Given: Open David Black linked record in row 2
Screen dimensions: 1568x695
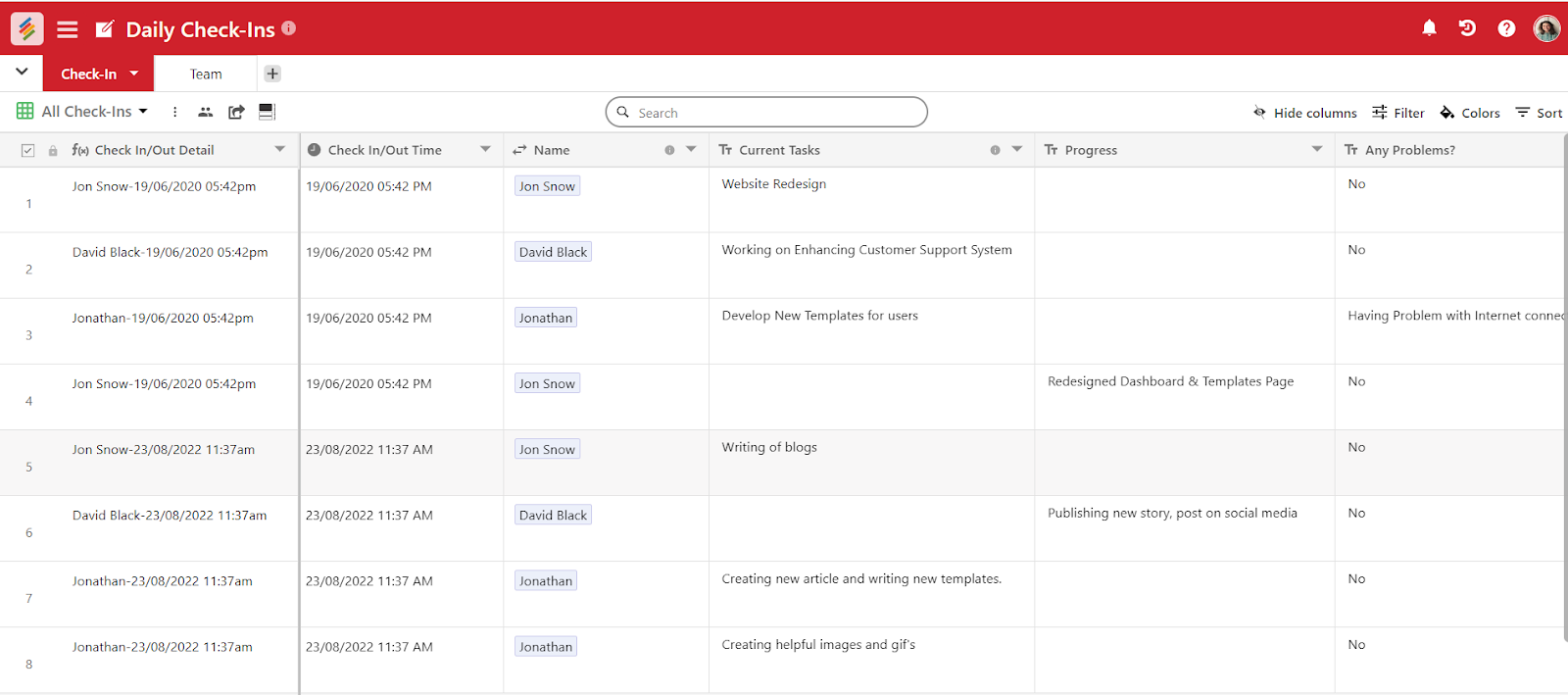Looking at the screenshot, I should (553, 252).
